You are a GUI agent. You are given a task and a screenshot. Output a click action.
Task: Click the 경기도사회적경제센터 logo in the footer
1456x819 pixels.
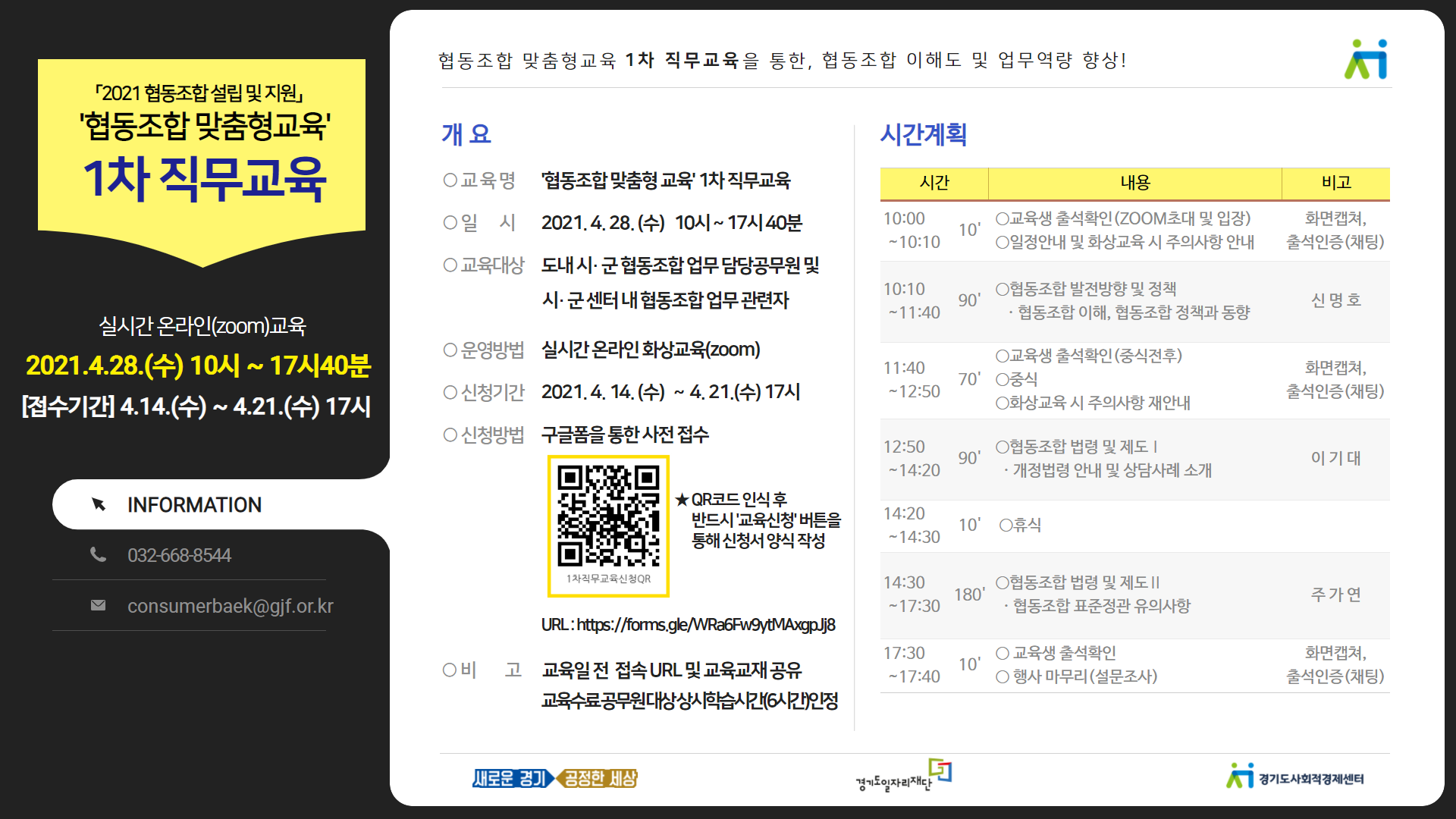pos(1295,777)
